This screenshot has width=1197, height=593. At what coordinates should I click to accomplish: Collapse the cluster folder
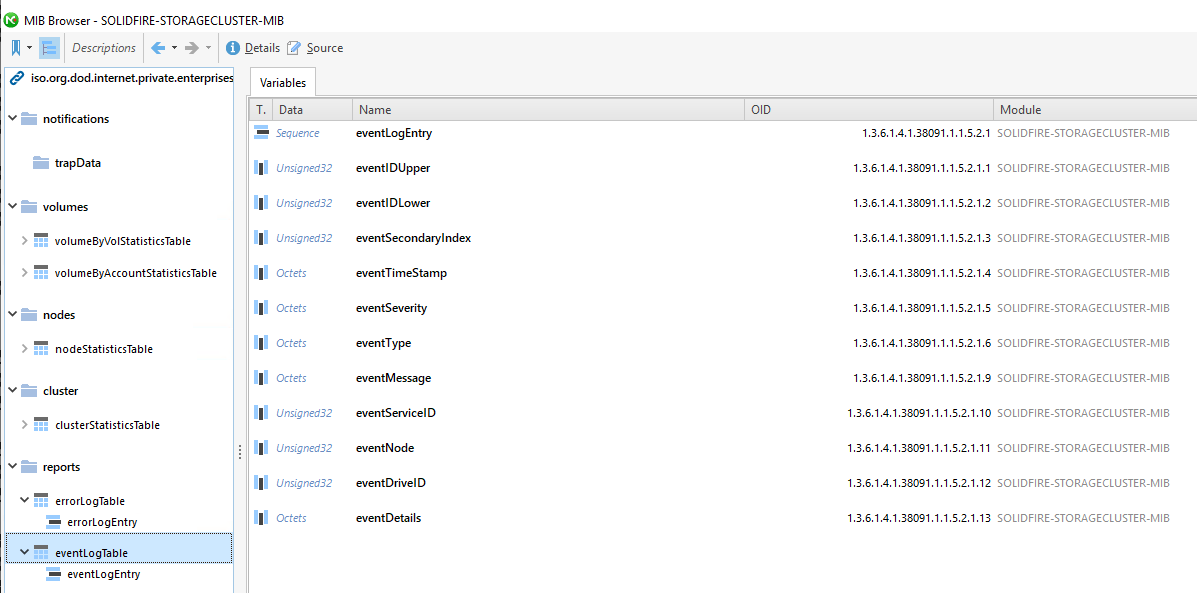(13, 391)
